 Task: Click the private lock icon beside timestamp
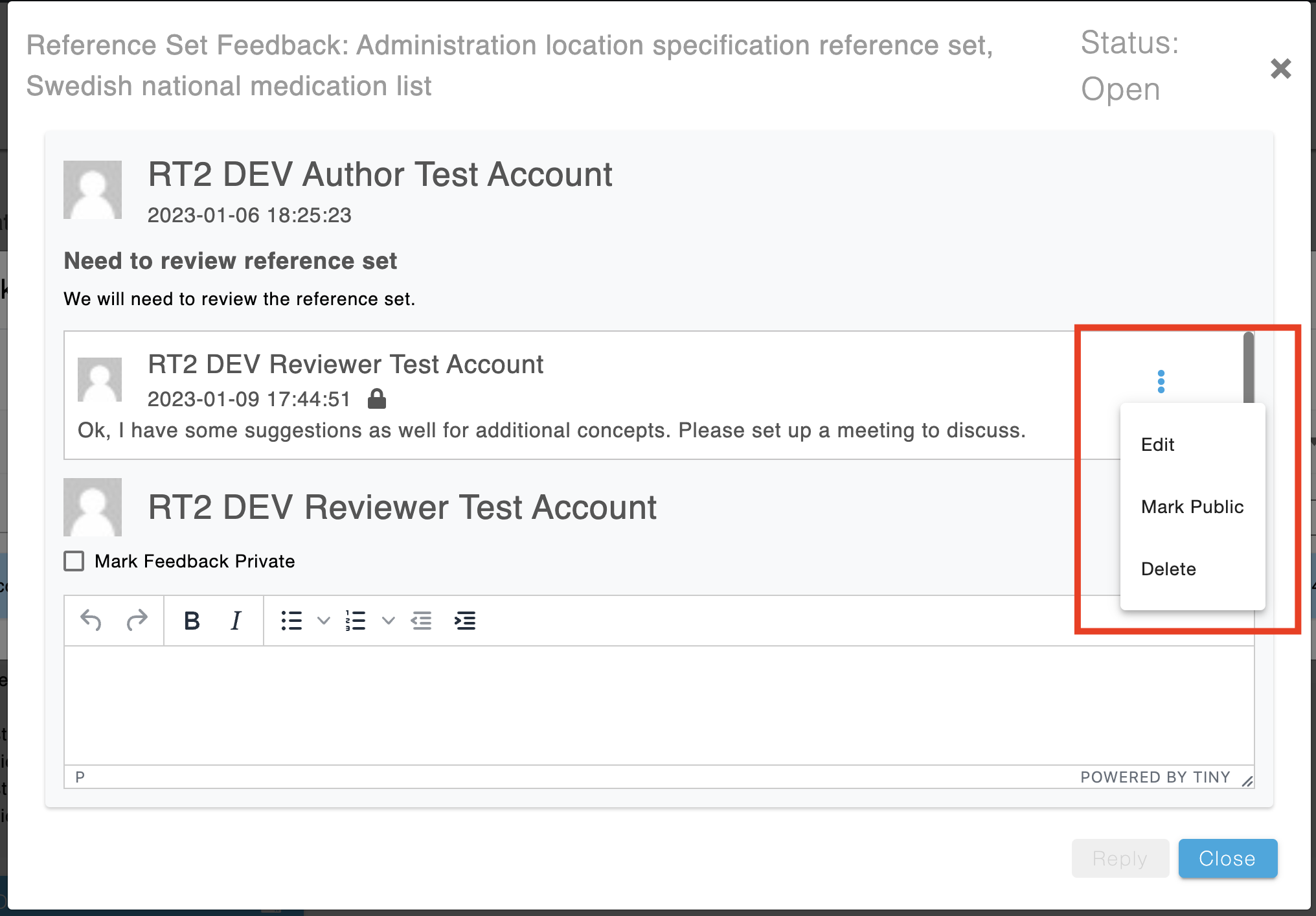(377, 398)
